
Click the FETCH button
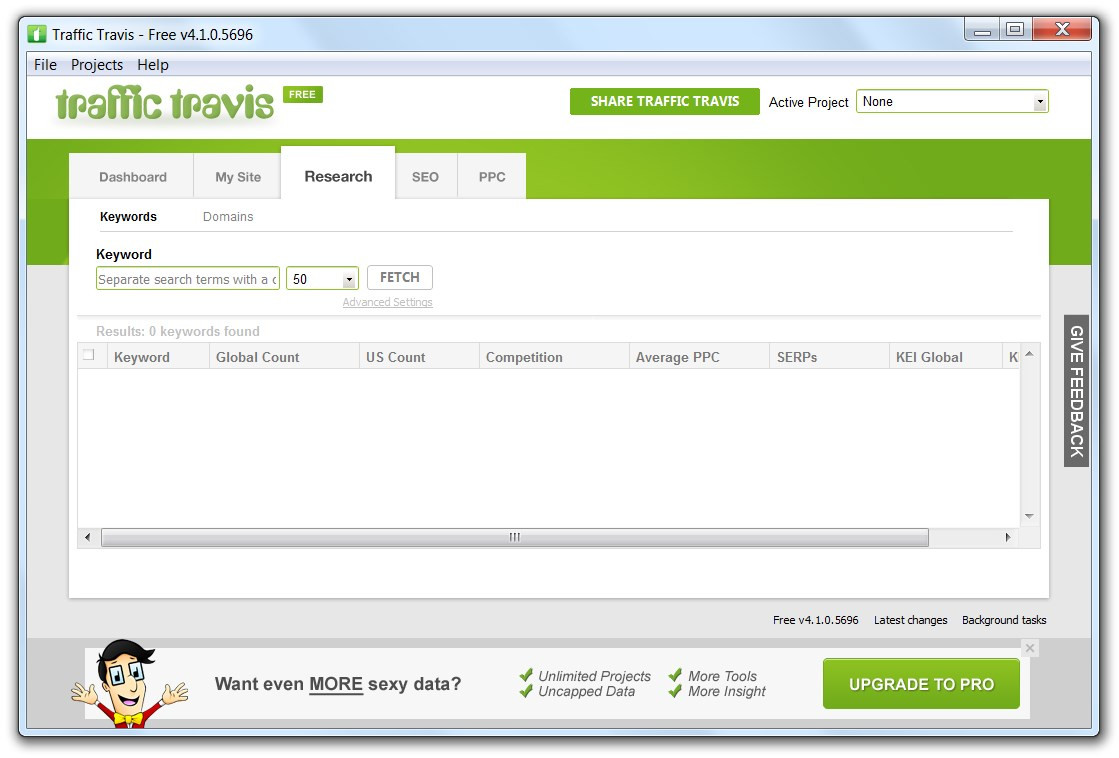coord(400,277)
